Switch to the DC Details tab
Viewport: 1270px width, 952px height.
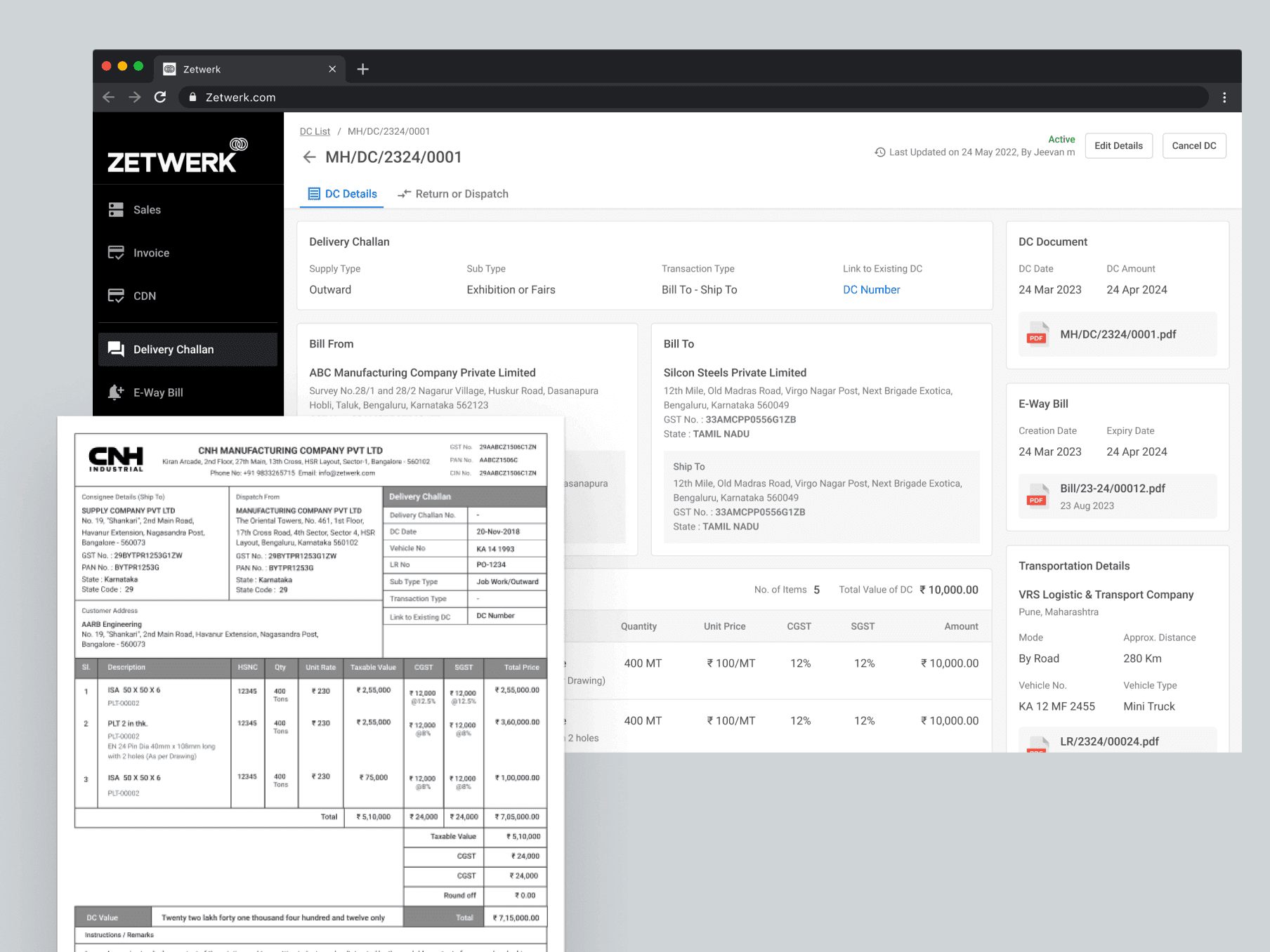pyautogui.click(x=342, y=194)
